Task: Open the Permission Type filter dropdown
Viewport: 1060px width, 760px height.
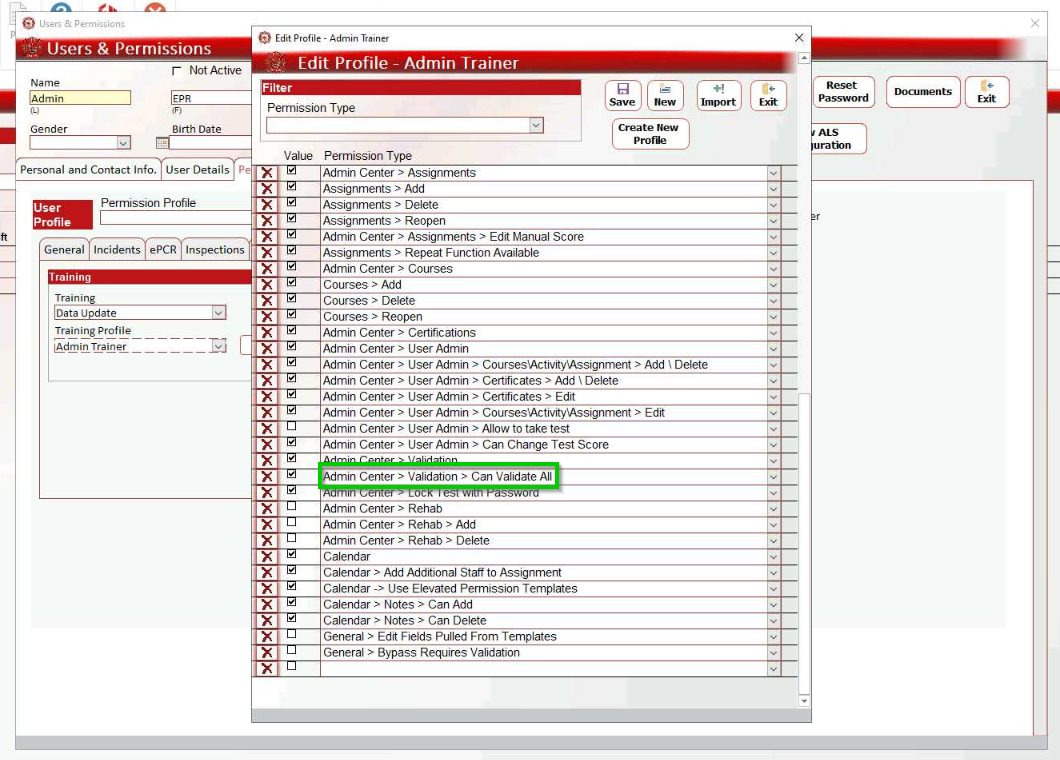Action: pos(536,125)
